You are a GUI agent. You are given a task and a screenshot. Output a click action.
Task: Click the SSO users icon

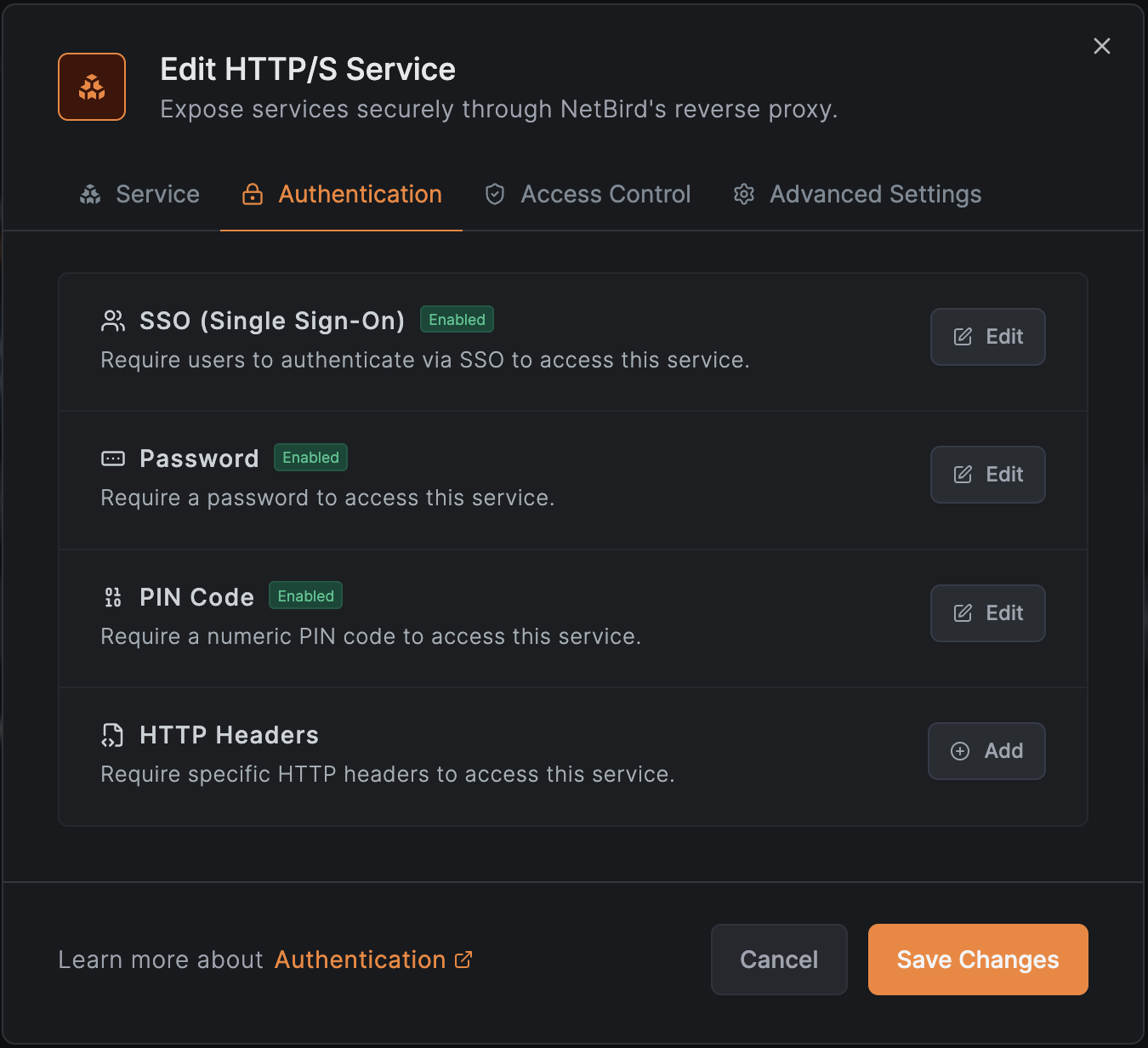point(113,321)
